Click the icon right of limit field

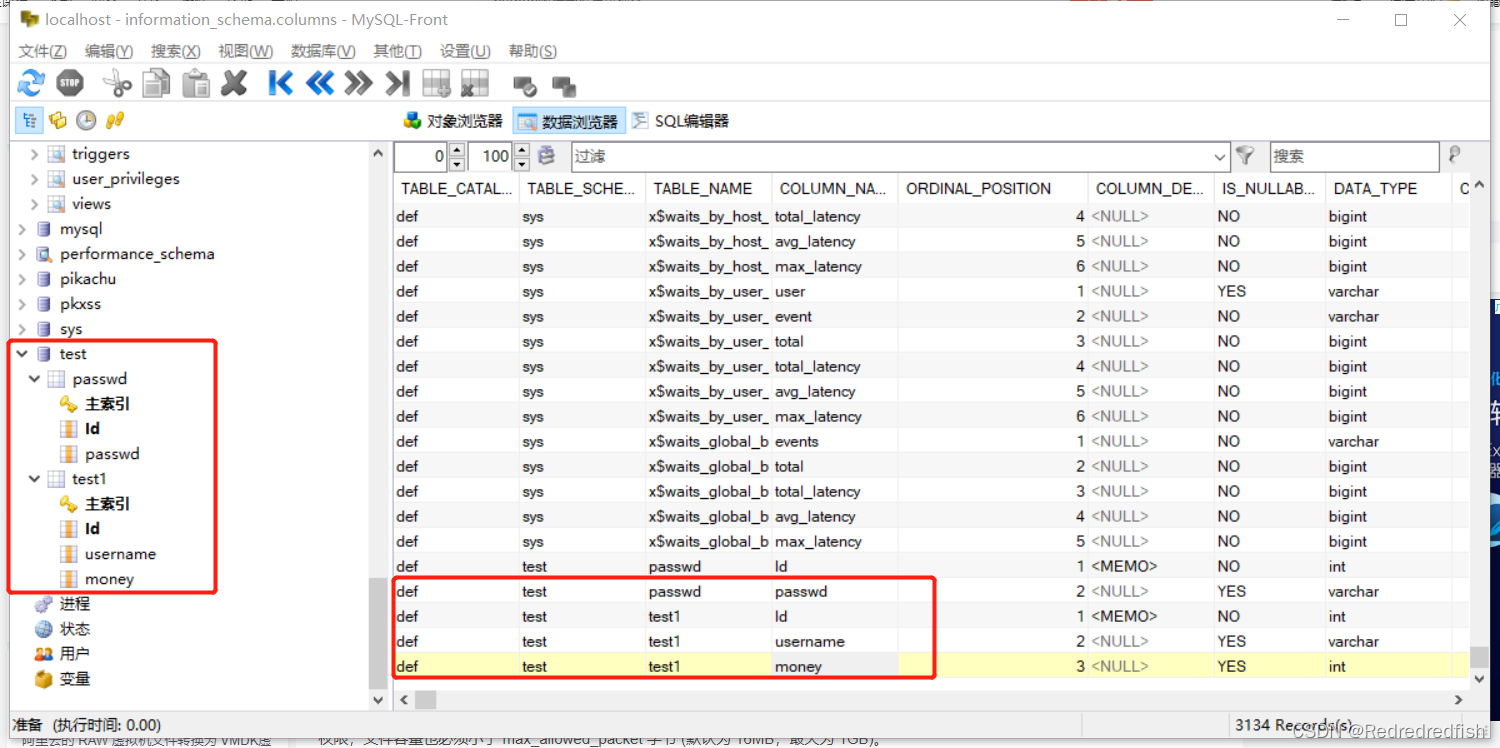[546, 156]
